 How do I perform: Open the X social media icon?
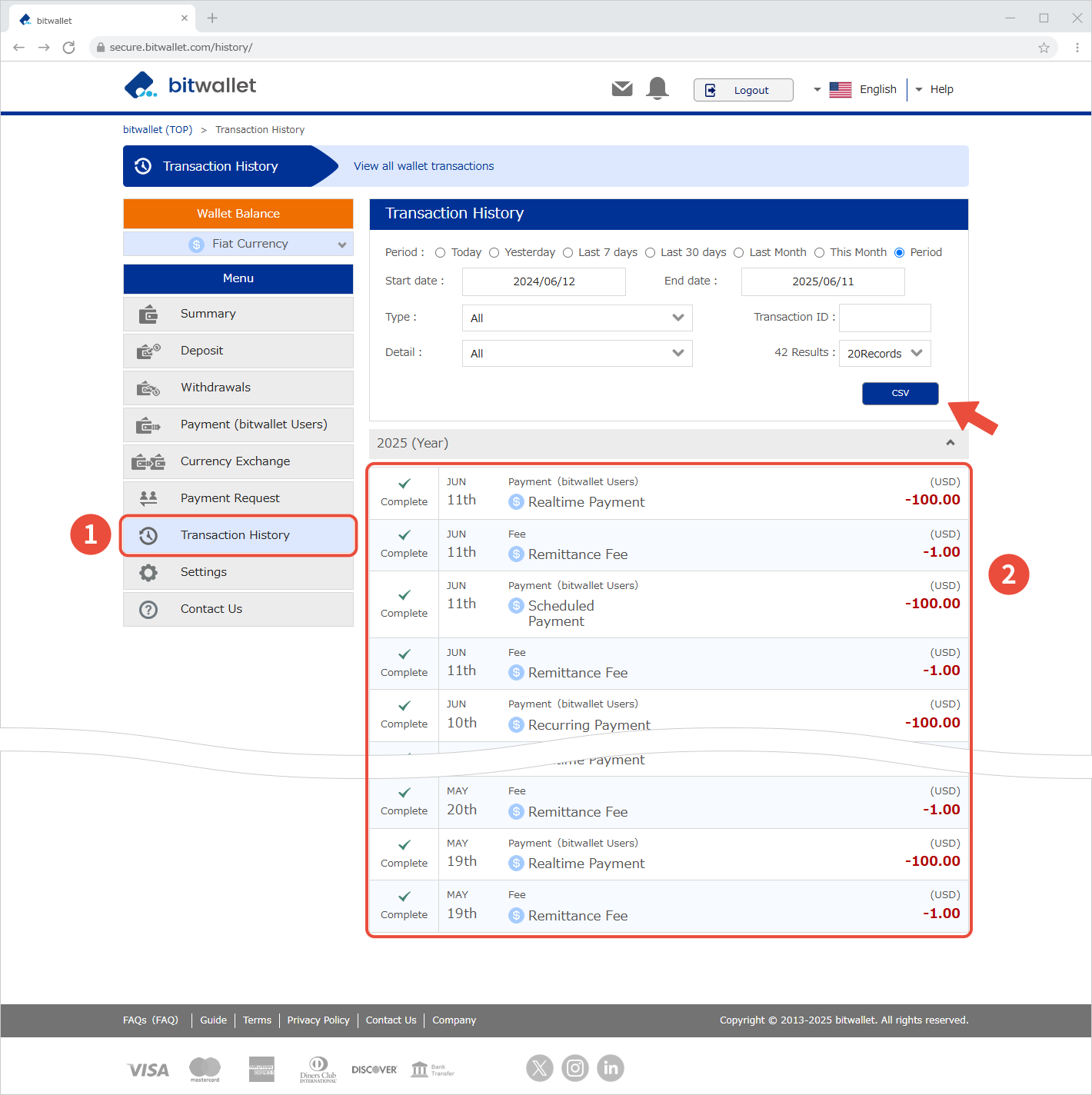click(540, 1067)
